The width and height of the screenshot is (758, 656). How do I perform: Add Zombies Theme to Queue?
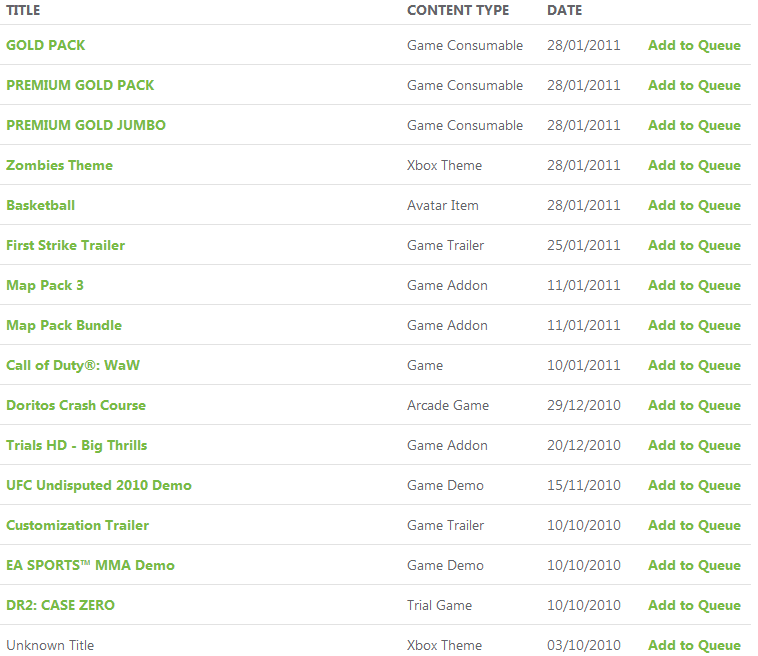[x=694, y=165]
